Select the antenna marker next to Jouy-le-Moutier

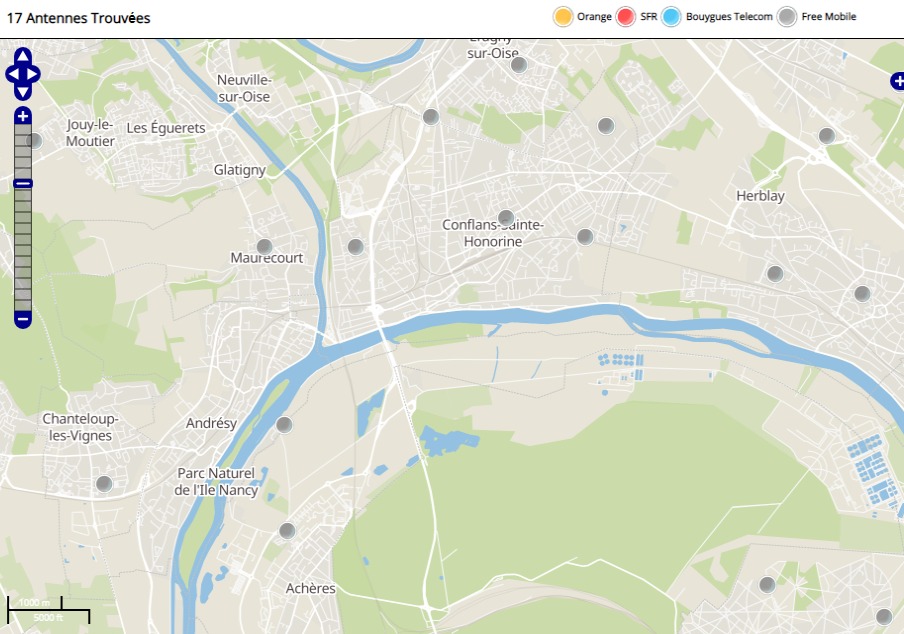(x=35, y=141)
